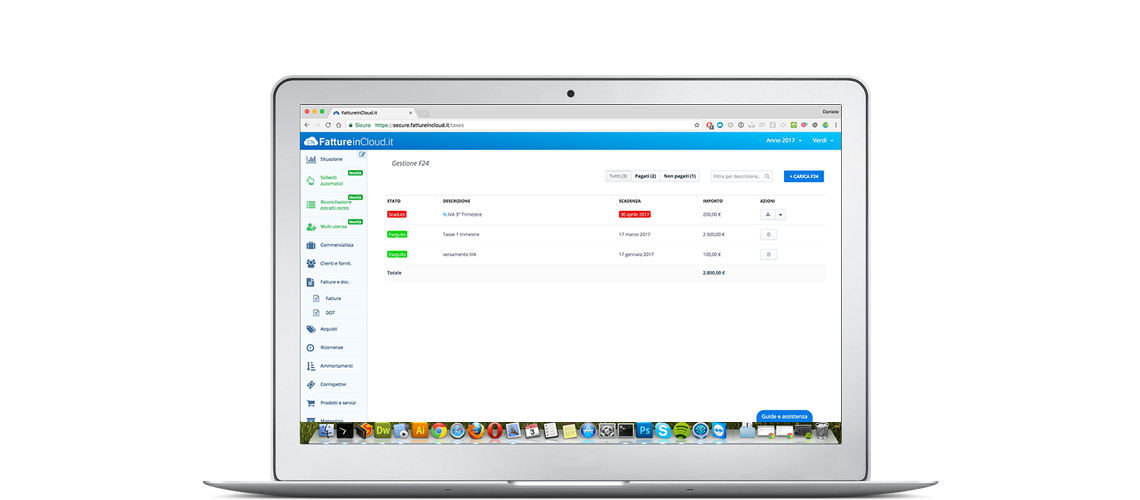1140x500 pixels.
Task: Click the 17 marzo 2017 date cell
Action: [634, 235]
